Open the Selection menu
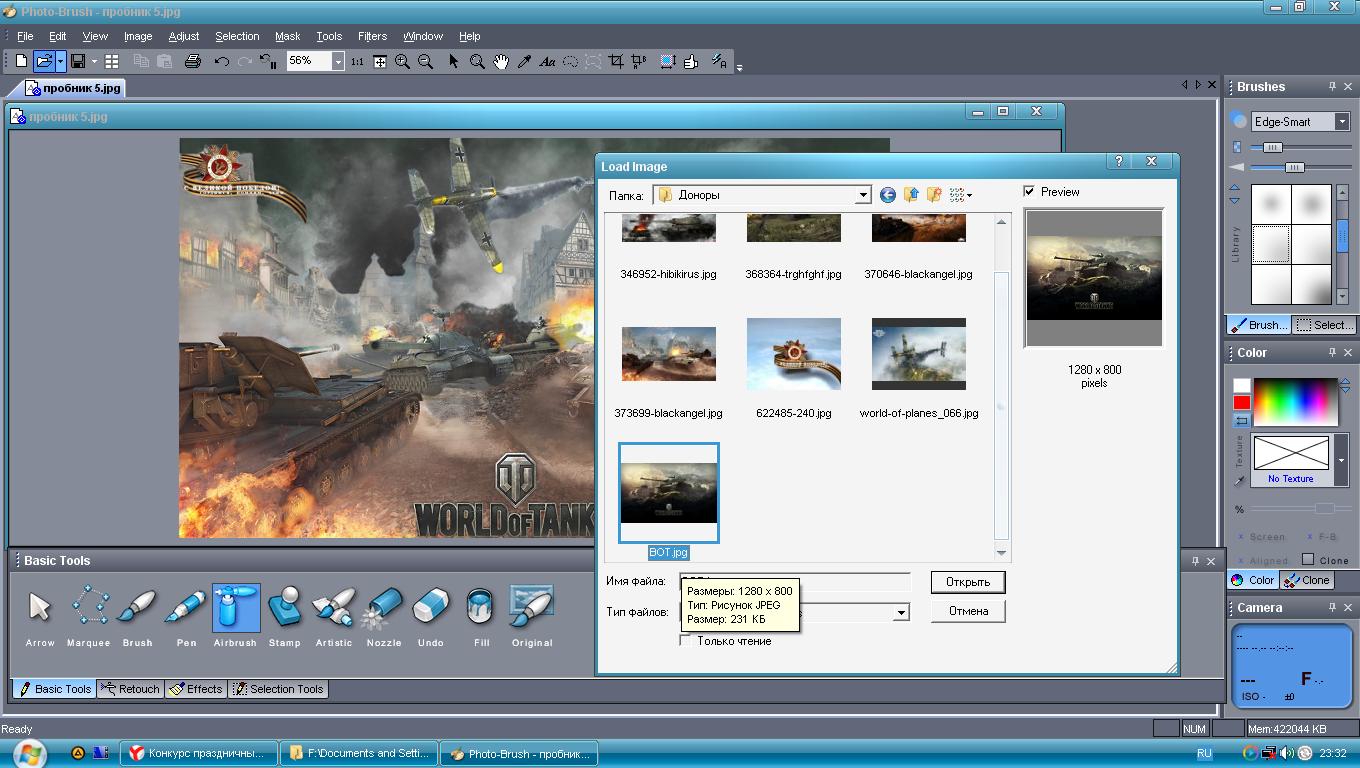This screenshot has width=1360, height=768. [x=237, y=36]
